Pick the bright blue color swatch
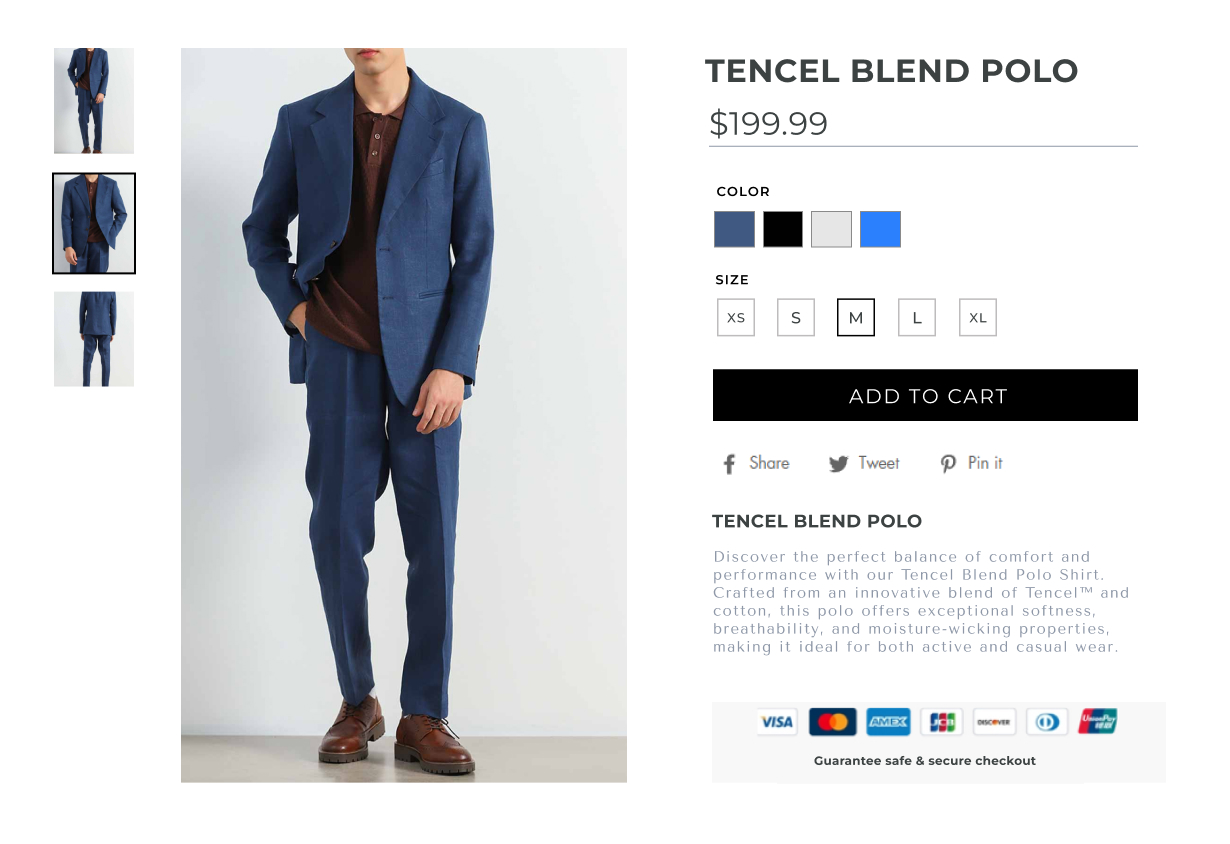Image resolution: width=1230 pixels, height=844 pixels. [x=880, y=229]
